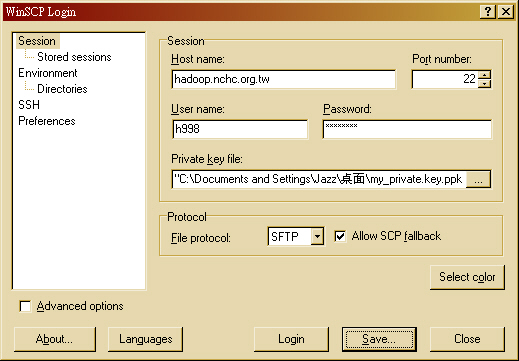
Task: Decrease port number with down arrow
Action: [484, 84]
